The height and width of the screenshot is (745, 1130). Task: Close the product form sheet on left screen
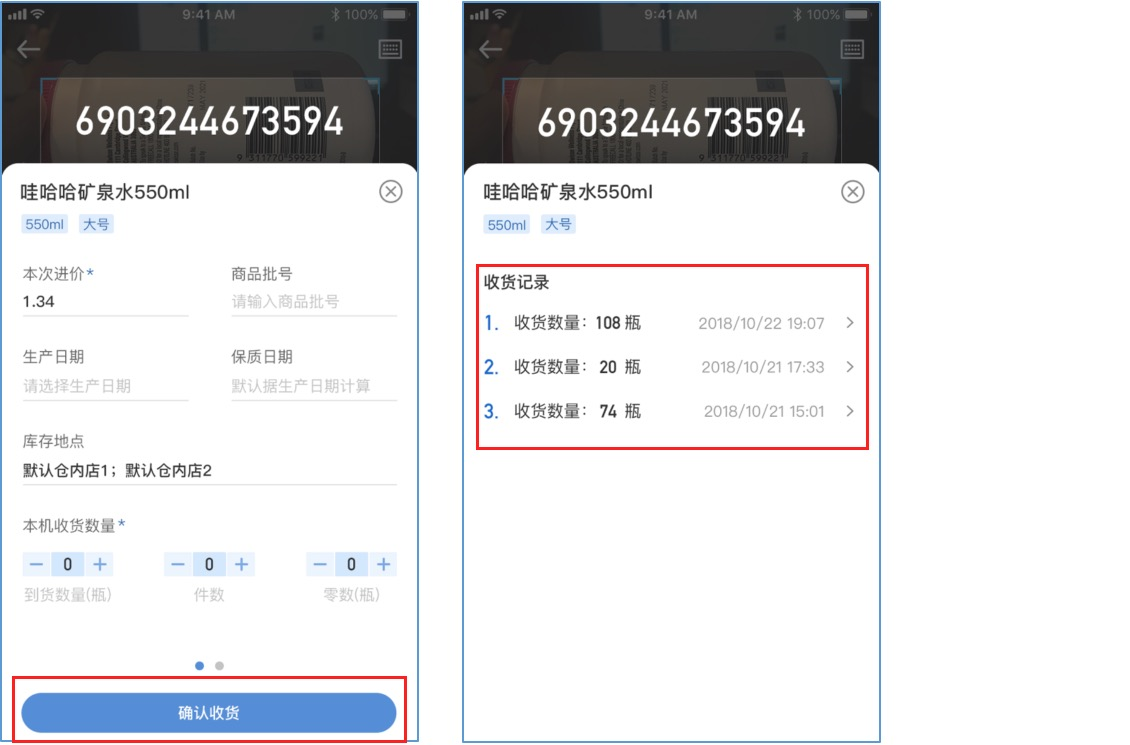point(391,192)
